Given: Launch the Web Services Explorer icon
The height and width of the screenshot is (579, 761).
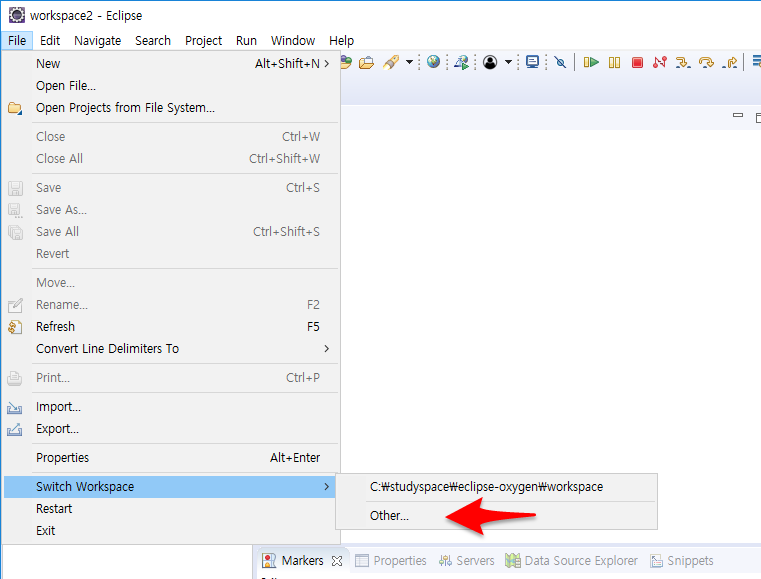Looking at the screenshot, I should (461, 62).
